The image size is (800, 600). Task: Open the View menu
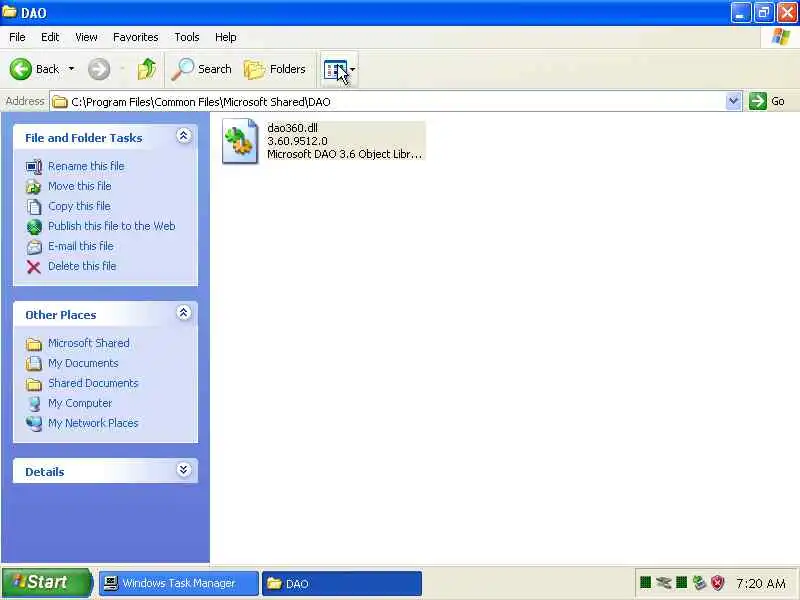(x=86, y=37)
